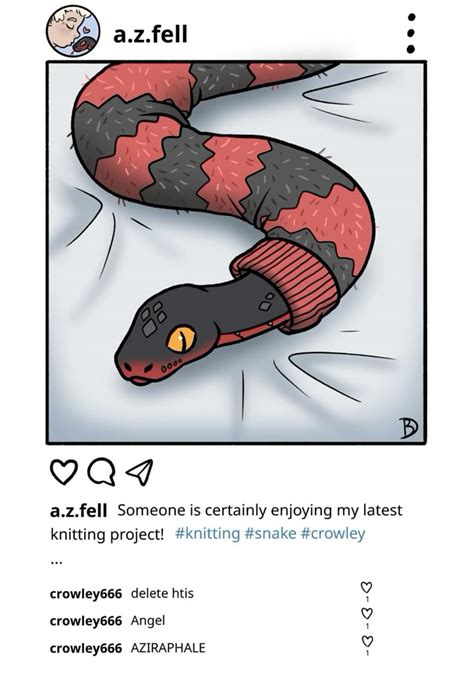This screenshot has width=474, height=684.
Task: Share post with paper plane icon
Action: pyautogui.click(x=140, y=472)
